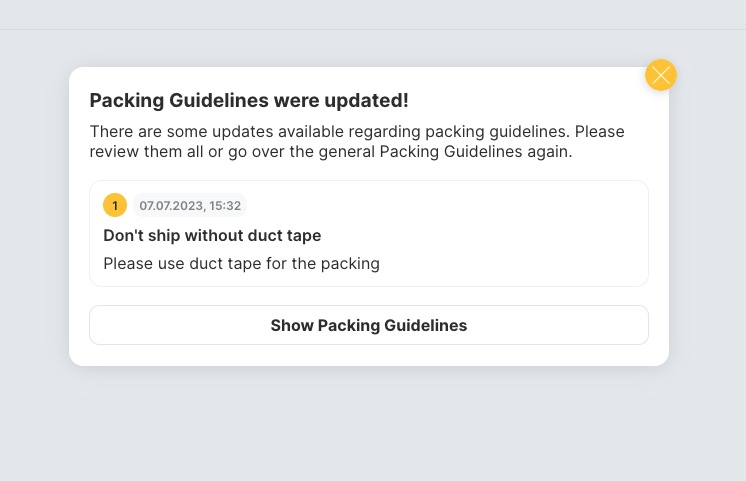Open the general Packing Guidelines via the bottom button
Screen dimensions: 746x481
369,325
